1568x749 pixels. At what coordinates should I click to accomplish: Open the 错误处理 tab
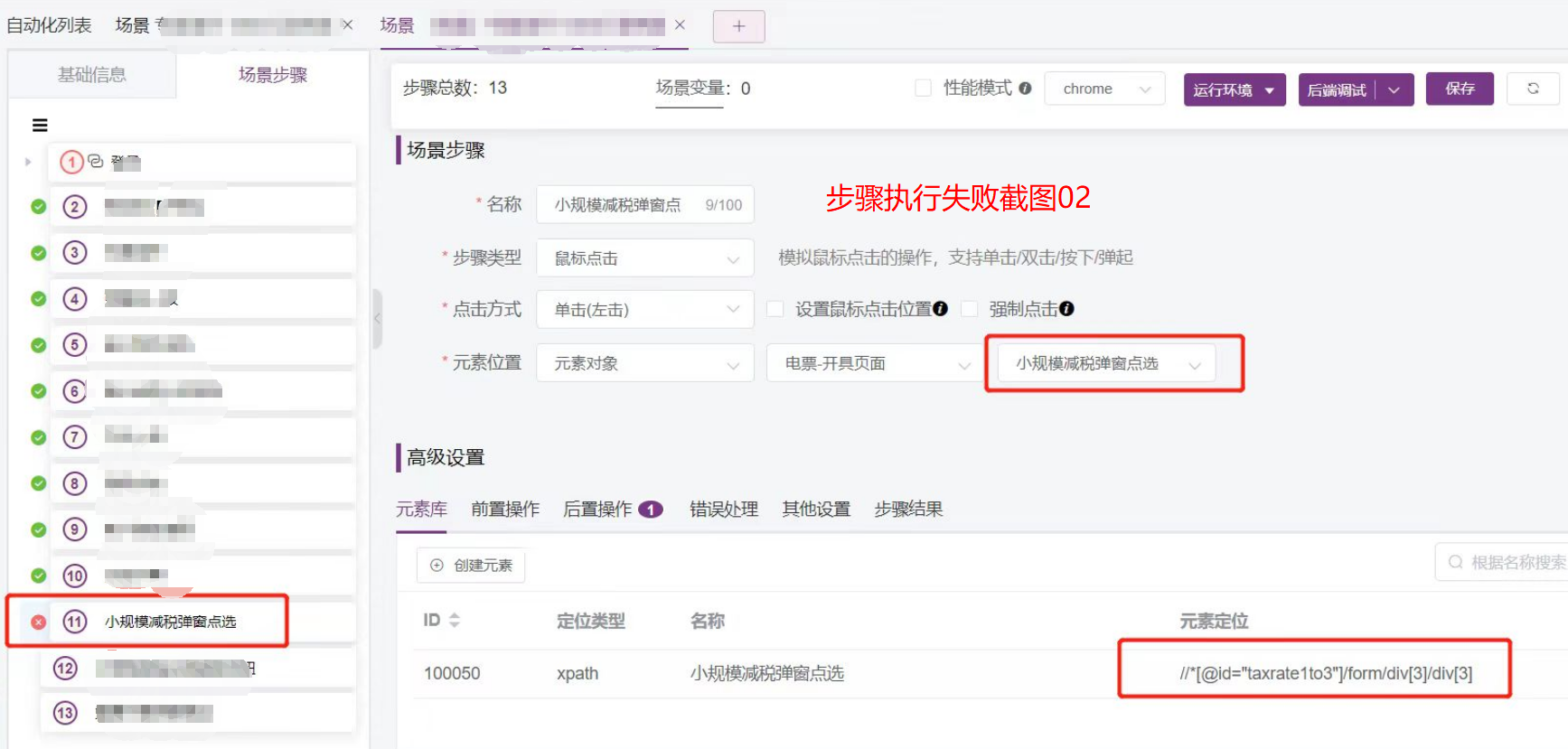click(724, 510)
